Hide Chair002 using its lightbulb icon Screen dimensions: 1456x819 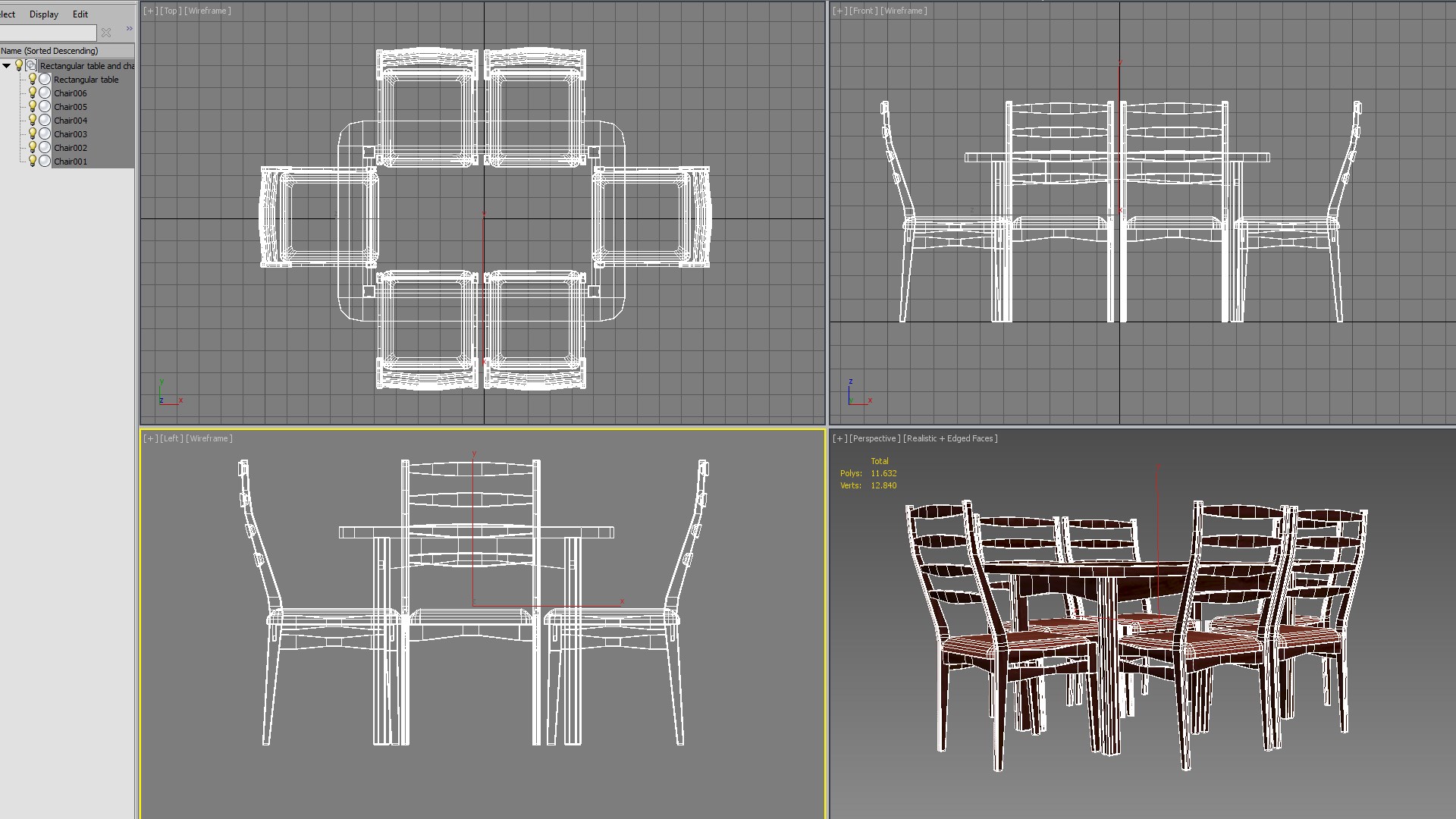click(33, 148)
